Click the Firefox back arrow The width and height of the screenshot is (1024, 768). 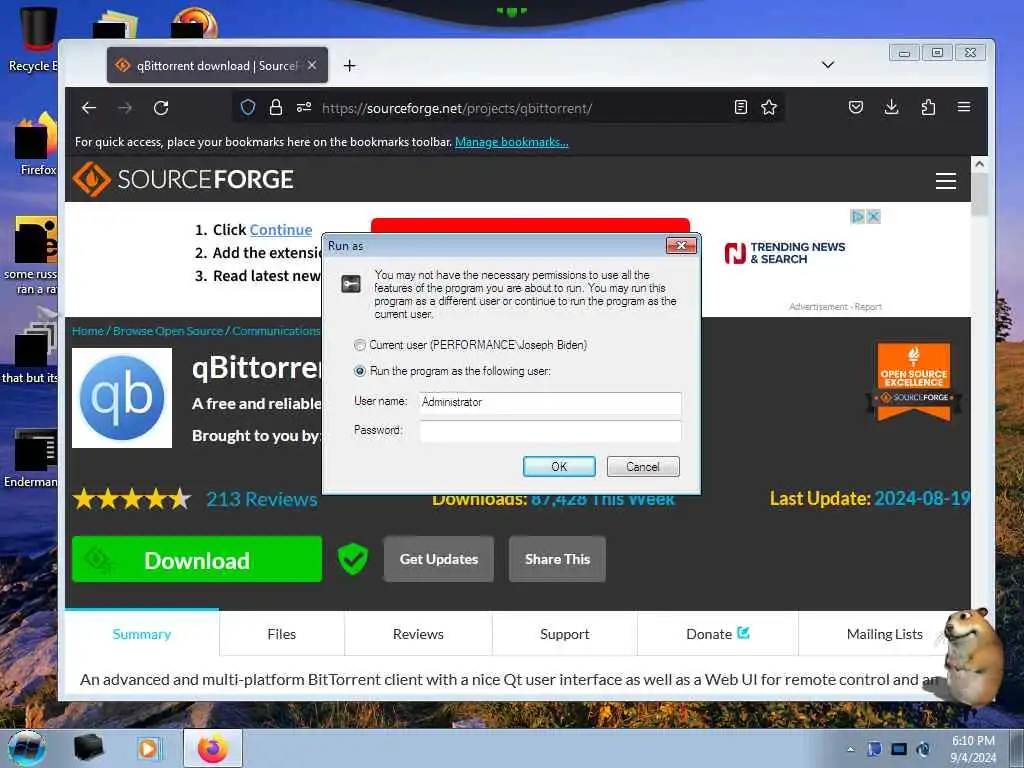[89, 108]
